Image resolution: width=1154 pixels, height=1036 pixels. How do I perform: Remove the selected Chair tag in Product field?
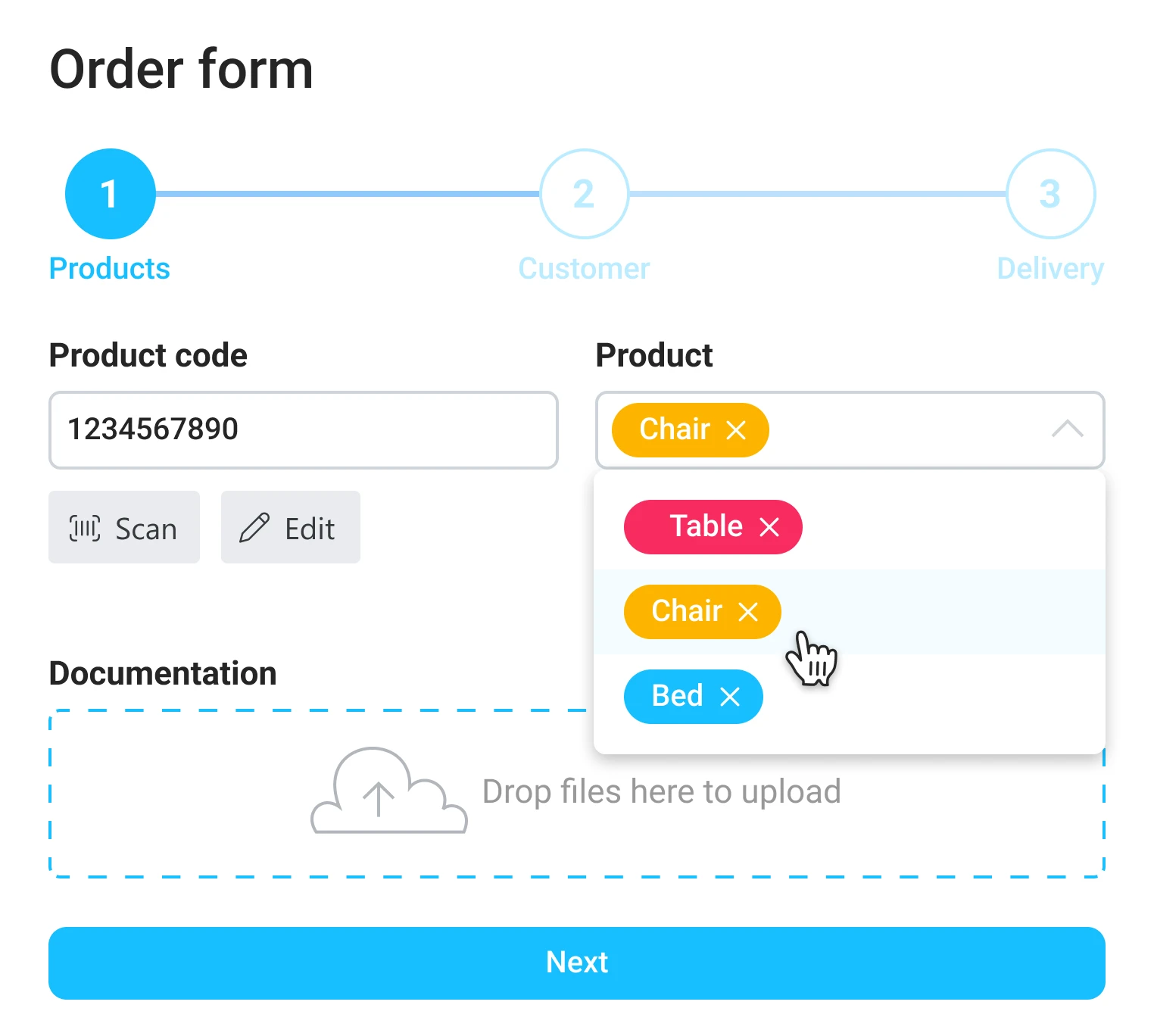point(736,430)
